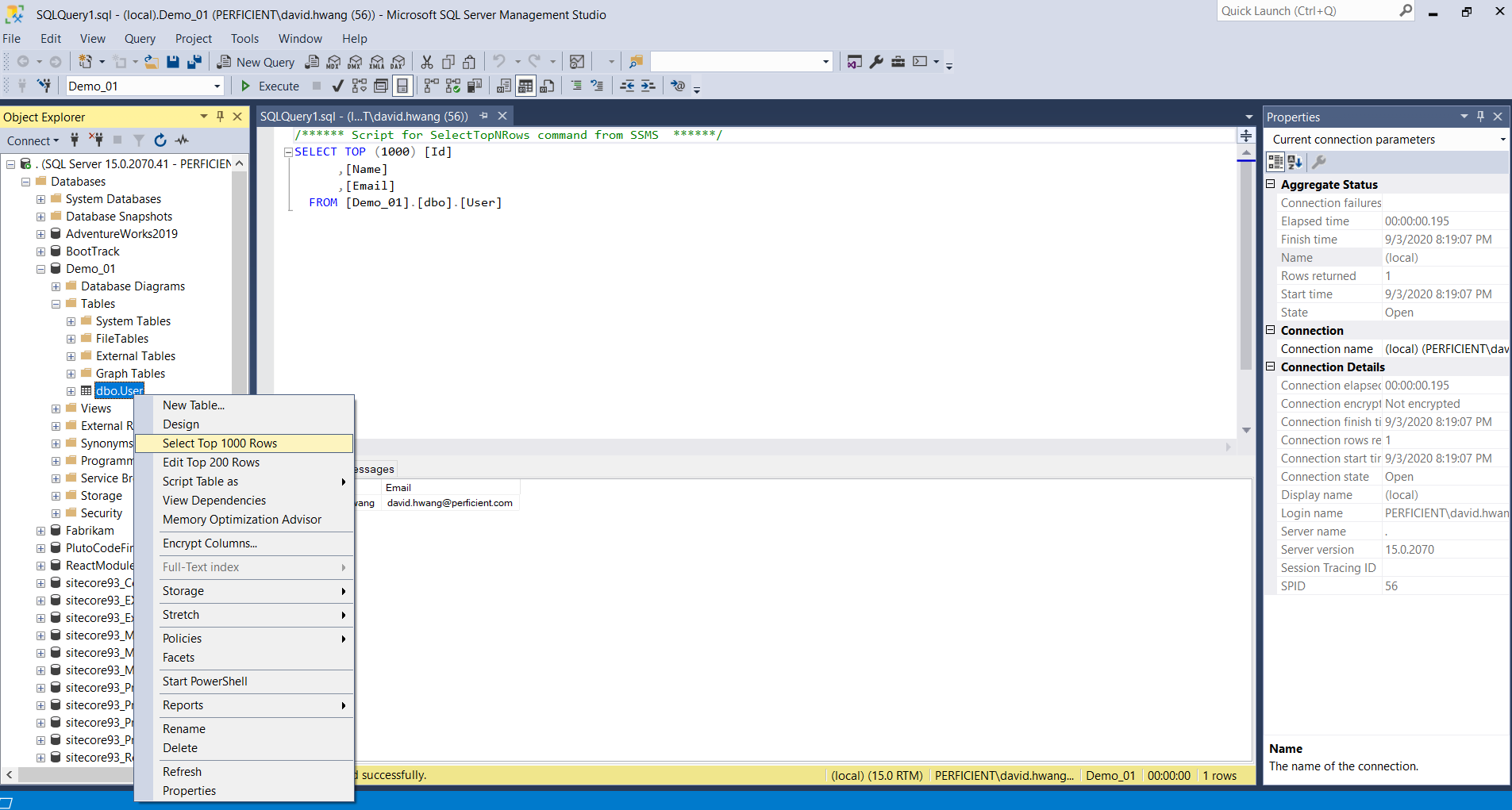Collapse the Demo_01 database node

pyautogui.click(x=40, y=268)
